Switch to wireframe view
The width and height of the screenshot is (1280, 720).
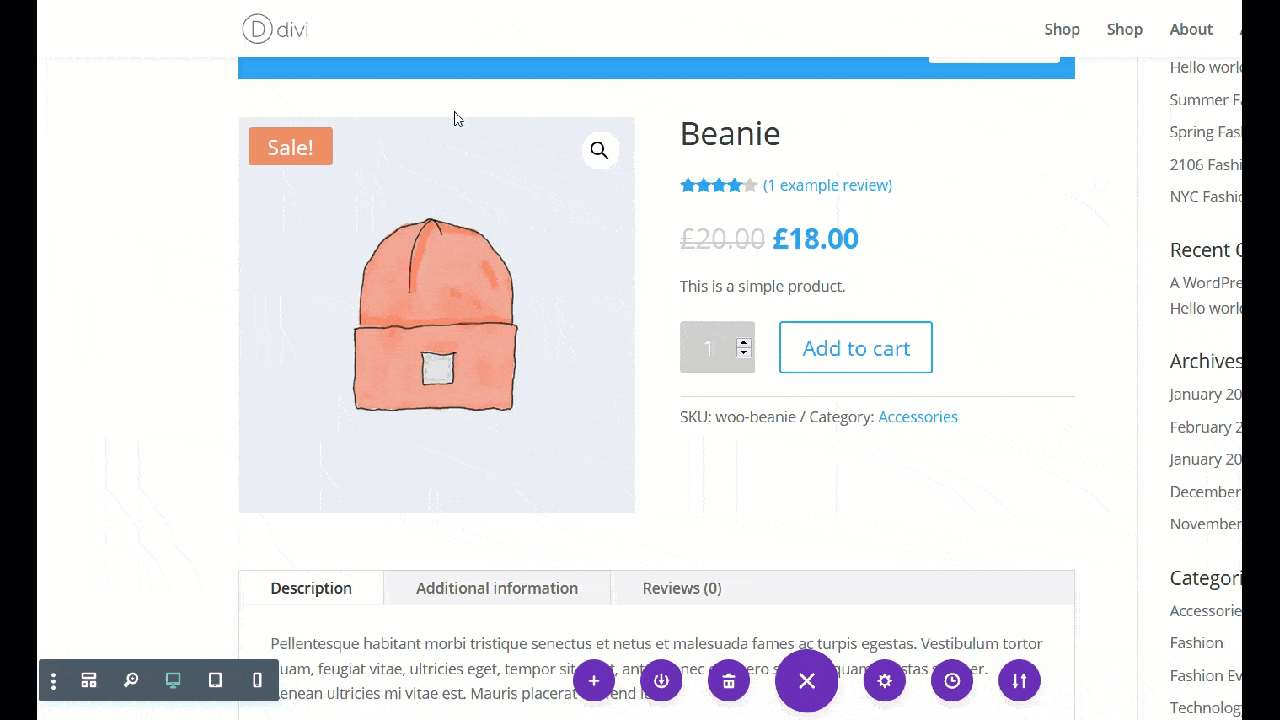(x=89, y=681)
